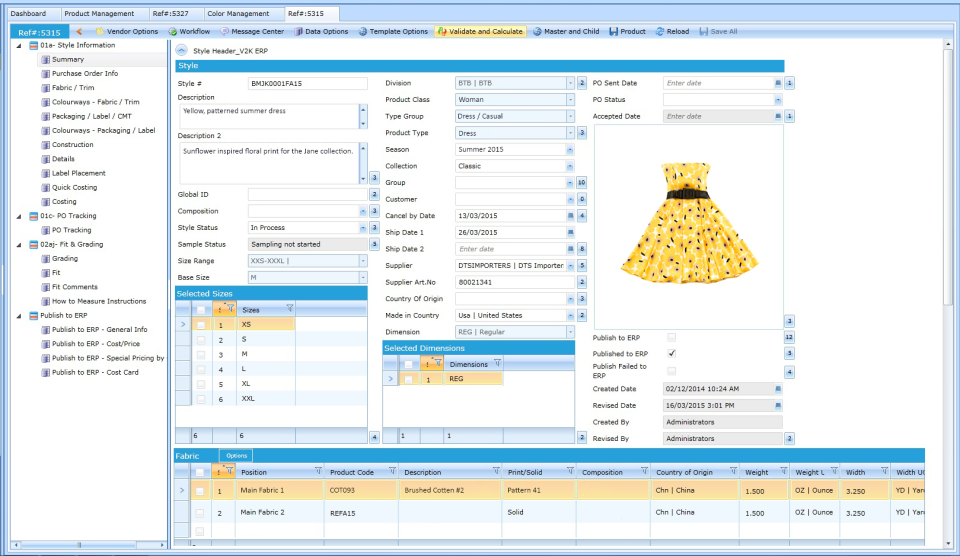The height and width of the screenshot is (556, 960).
Task: Open Vendor Options in toolbar
Action: point(127,31)
